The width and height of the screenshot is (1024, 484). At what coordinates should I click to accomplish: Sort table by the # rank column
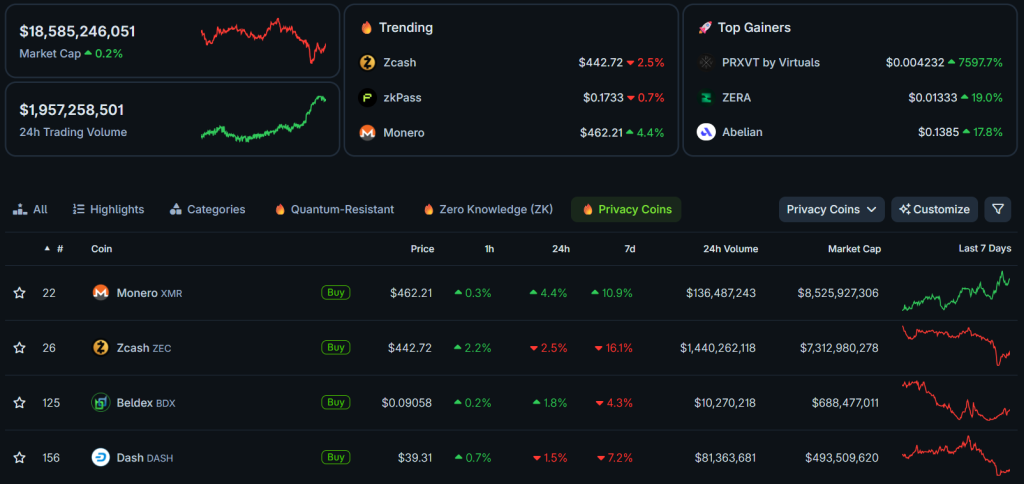(x=59, y=249)
